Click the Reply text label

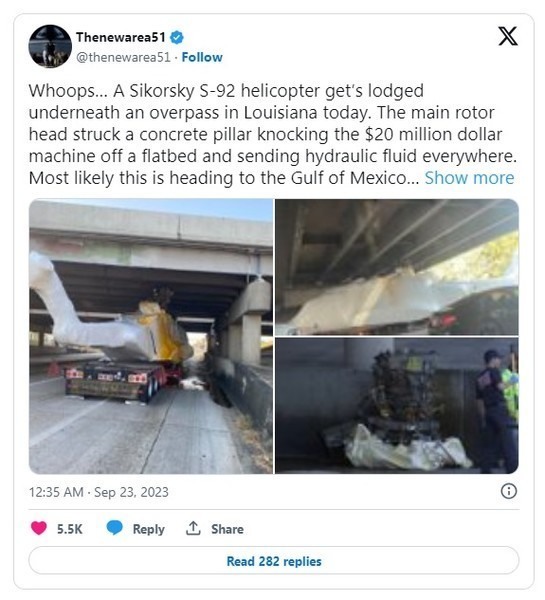click(x=148, y=529)
